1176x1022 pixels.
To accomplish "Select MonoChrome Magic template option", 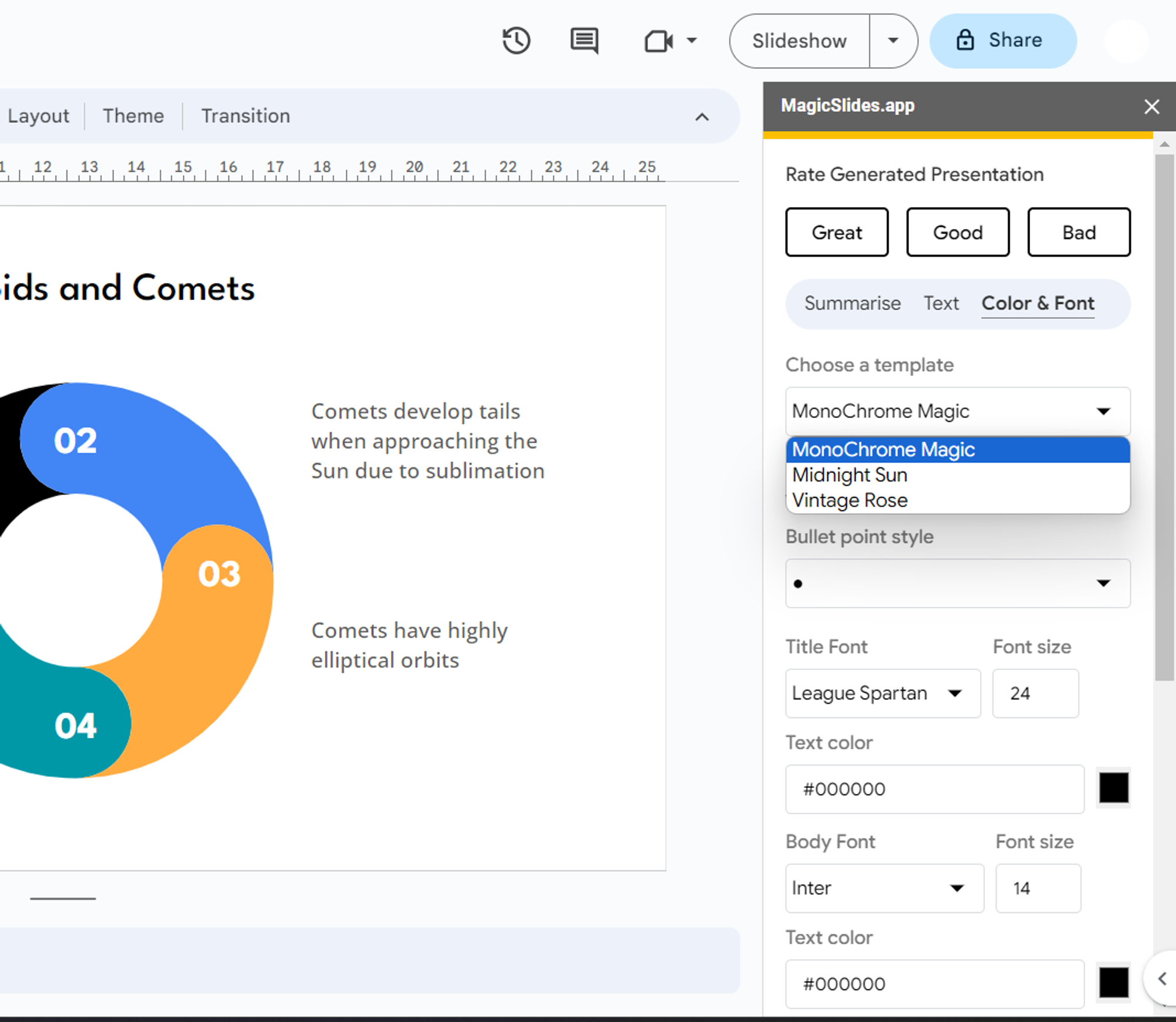I will click(x=958, y=450).
